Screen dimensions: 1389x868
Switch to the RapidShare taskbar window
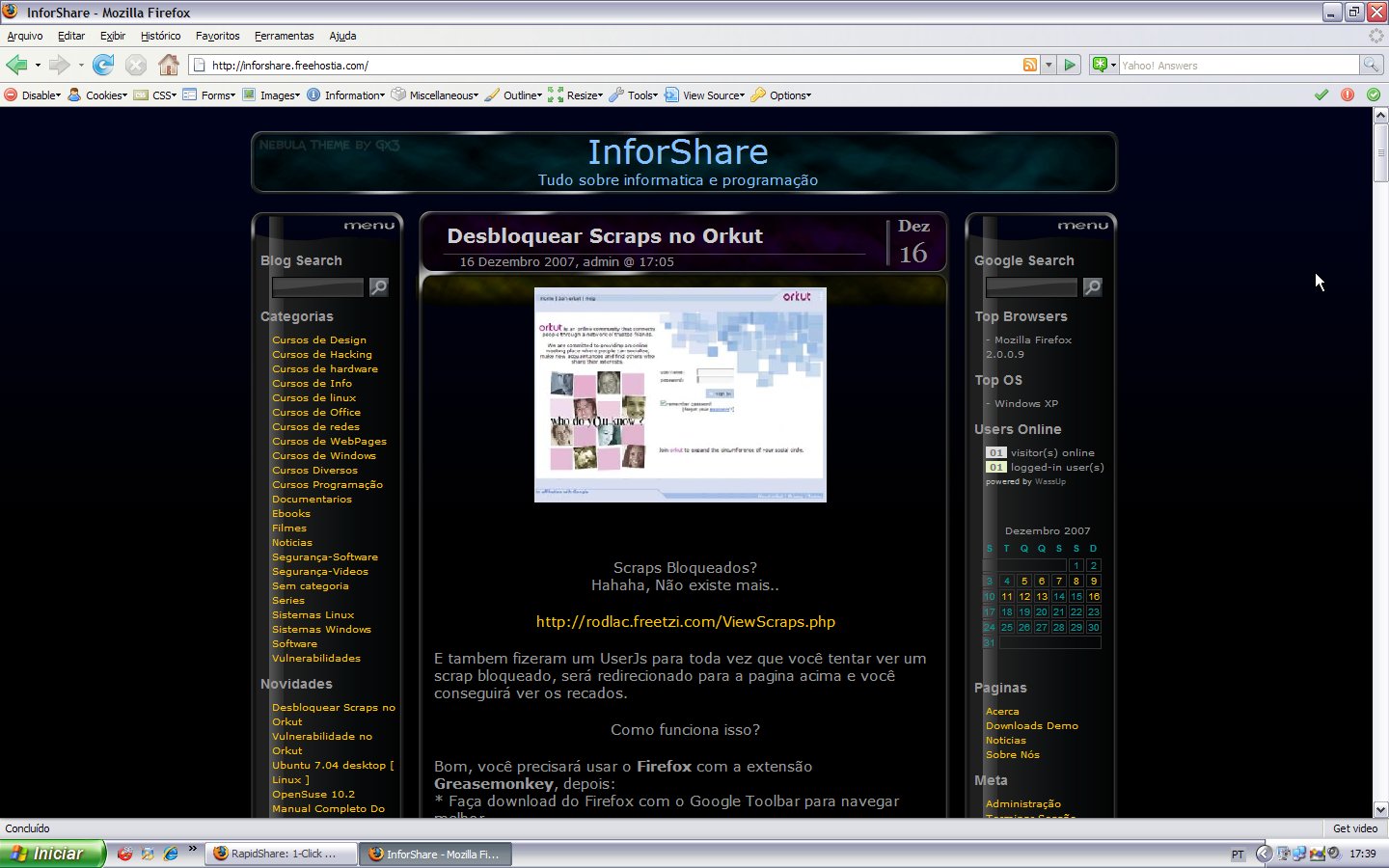tap(280, 854)
